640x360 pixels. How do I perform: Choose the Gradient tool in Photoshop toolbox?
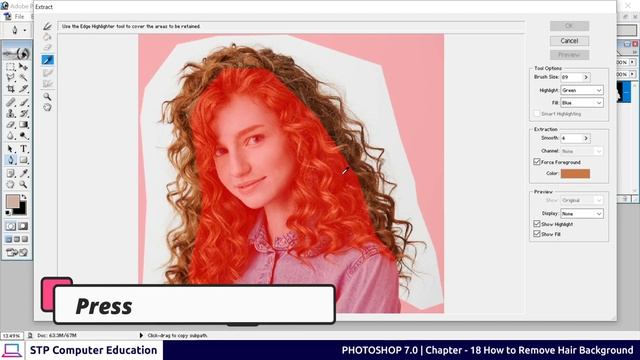pyautogui.click(x=23, y=124)
